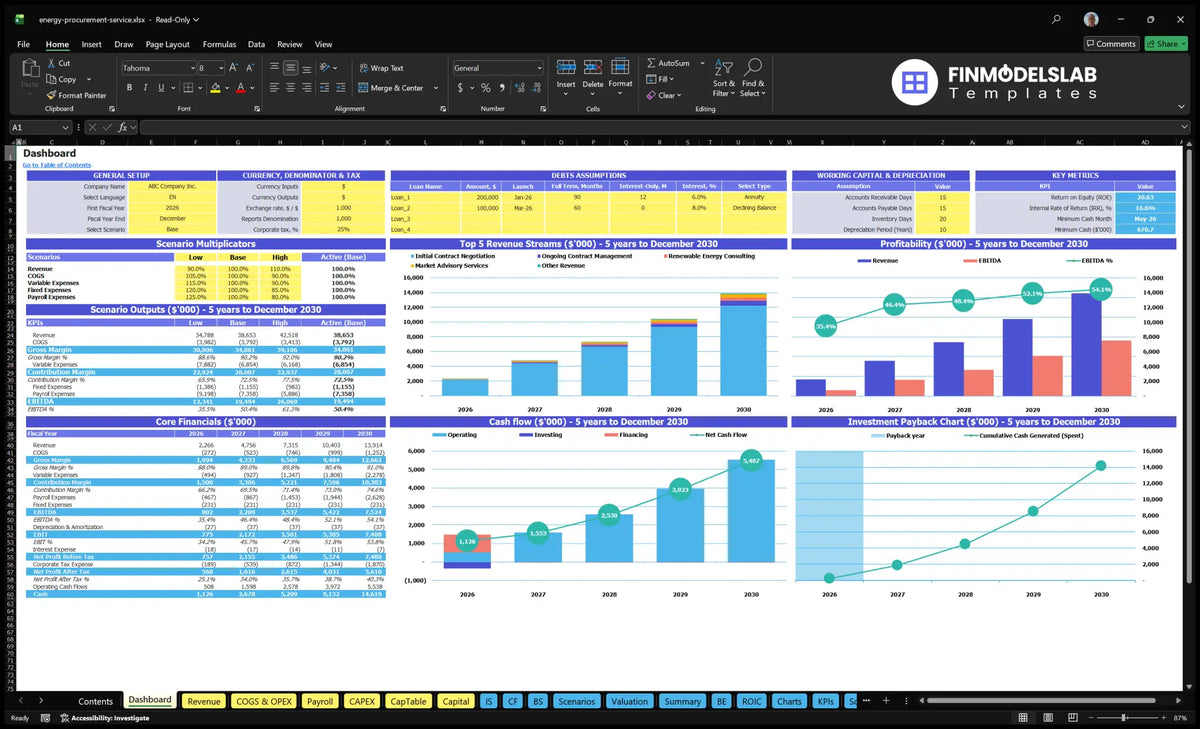1200x729 pixels.
Task: Click the Insert cells icon
Action: pos(566,68)
